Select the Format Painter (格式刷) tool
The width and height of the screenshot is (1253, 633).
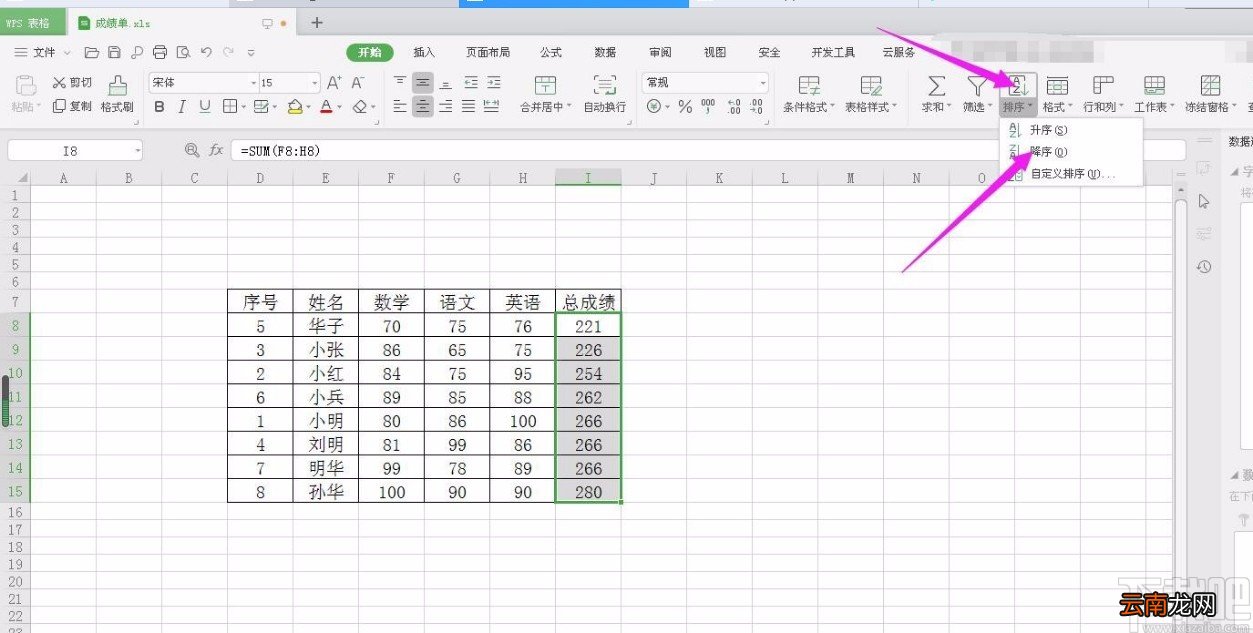click(x=118, y=94)
